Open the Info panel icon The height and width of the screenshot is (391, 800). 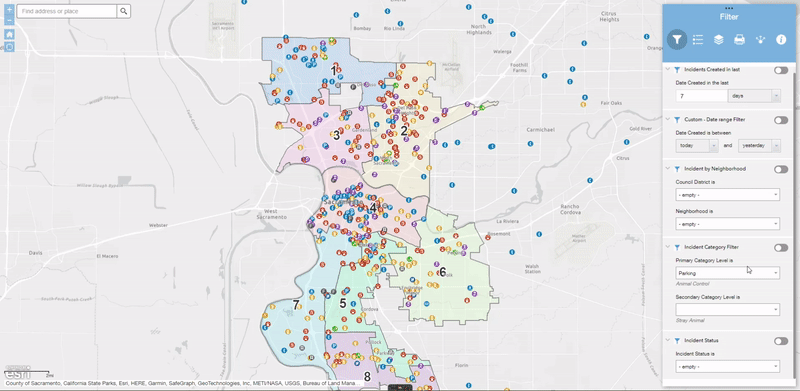point(781,39)
